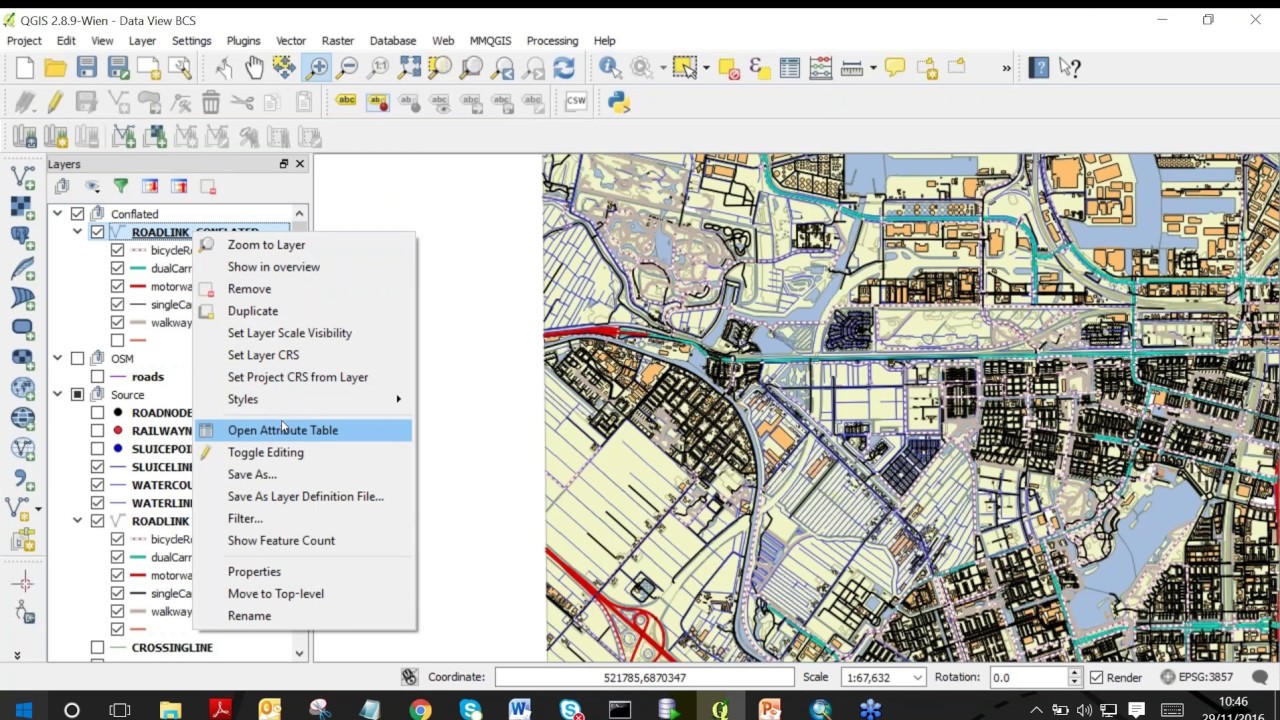Select the Identify Features tool

610,68
